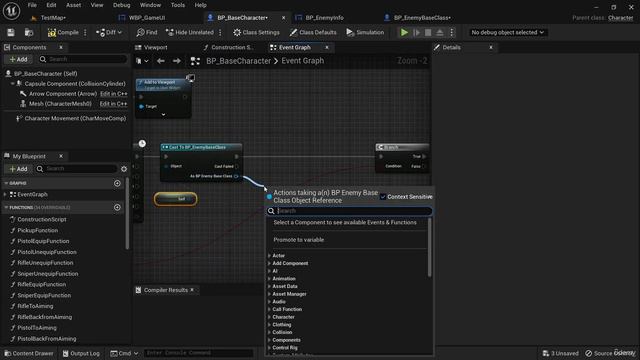Click the Find button
640x360 pixels.
(x=147, y=32)
